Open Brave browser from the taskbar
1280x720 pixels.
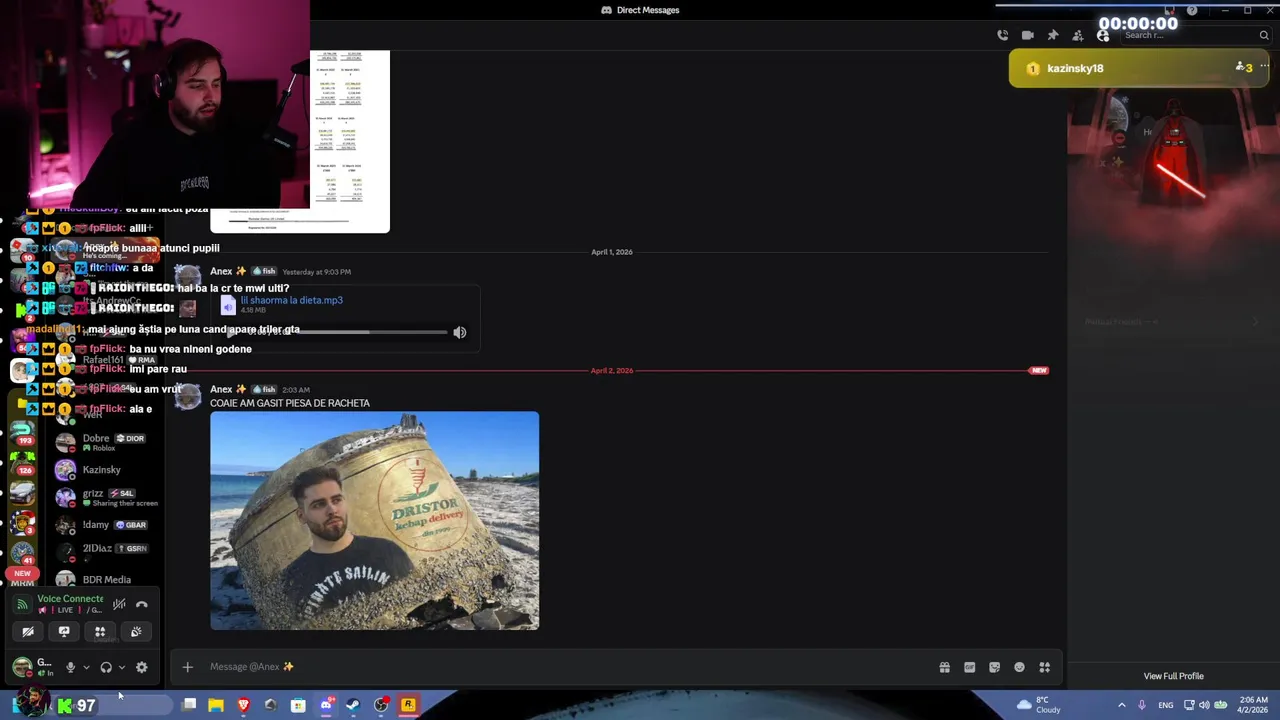click(243, 705)
